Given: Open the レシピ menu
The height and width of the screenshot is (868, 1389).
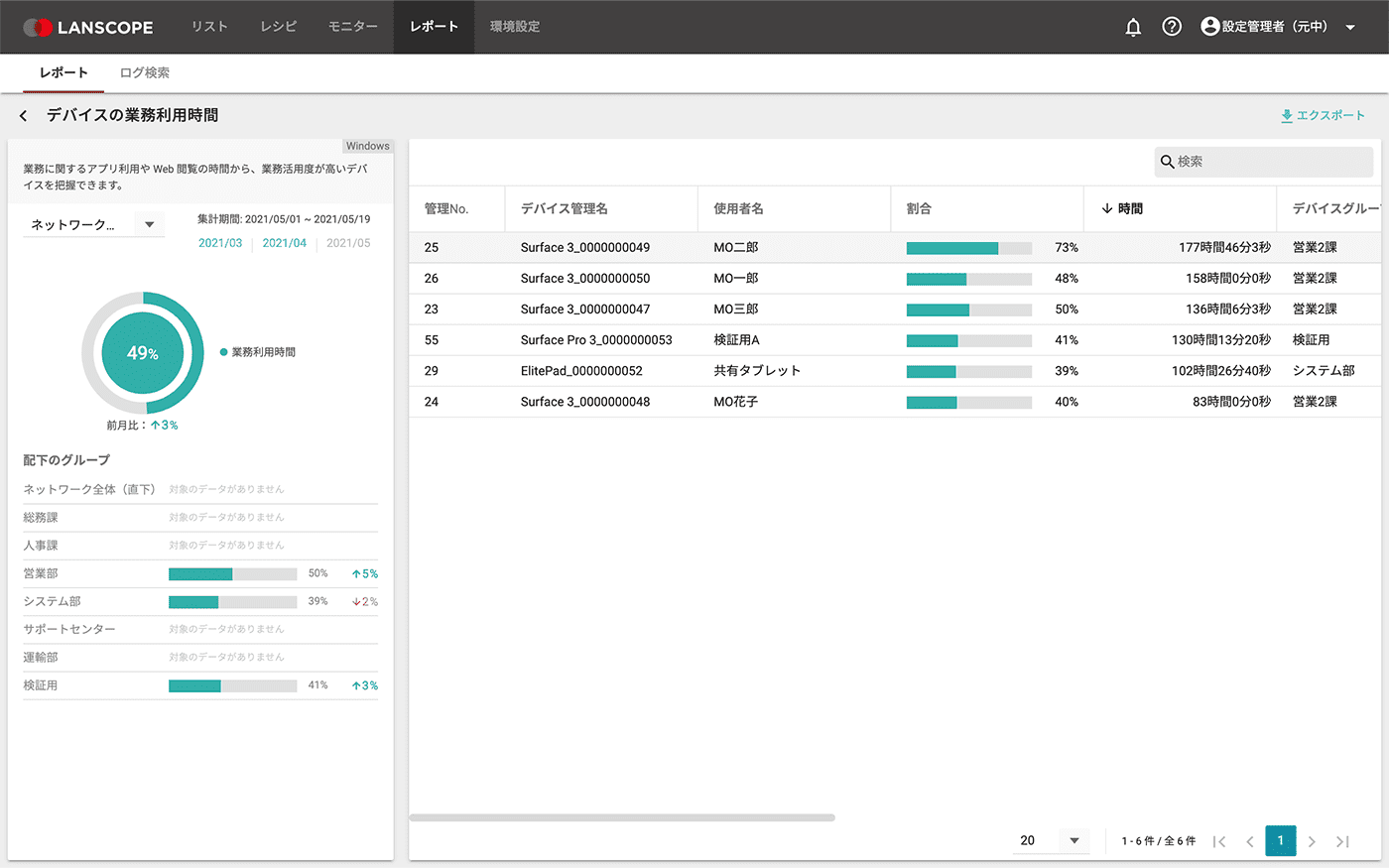Looking at the screenshot, I should click(x=279, y=27).
